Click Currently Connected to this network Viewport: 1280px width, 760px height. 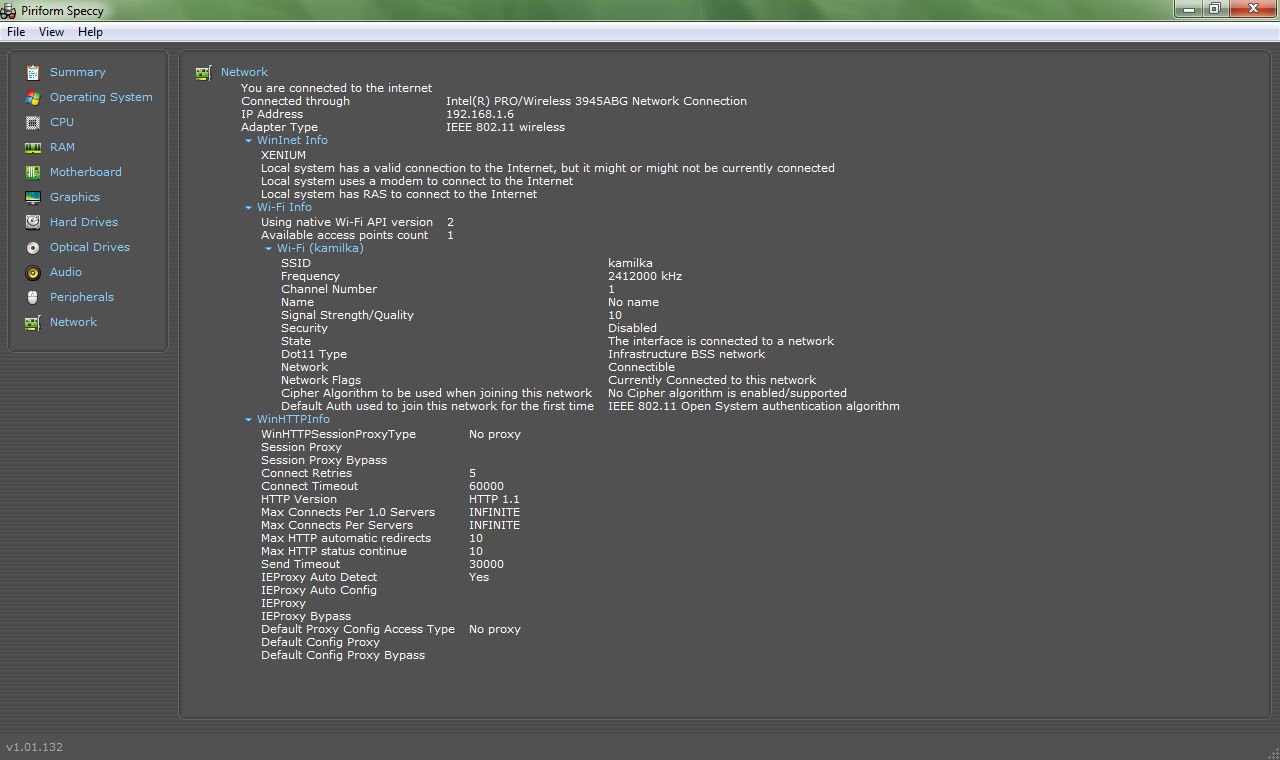click(712, 380)
